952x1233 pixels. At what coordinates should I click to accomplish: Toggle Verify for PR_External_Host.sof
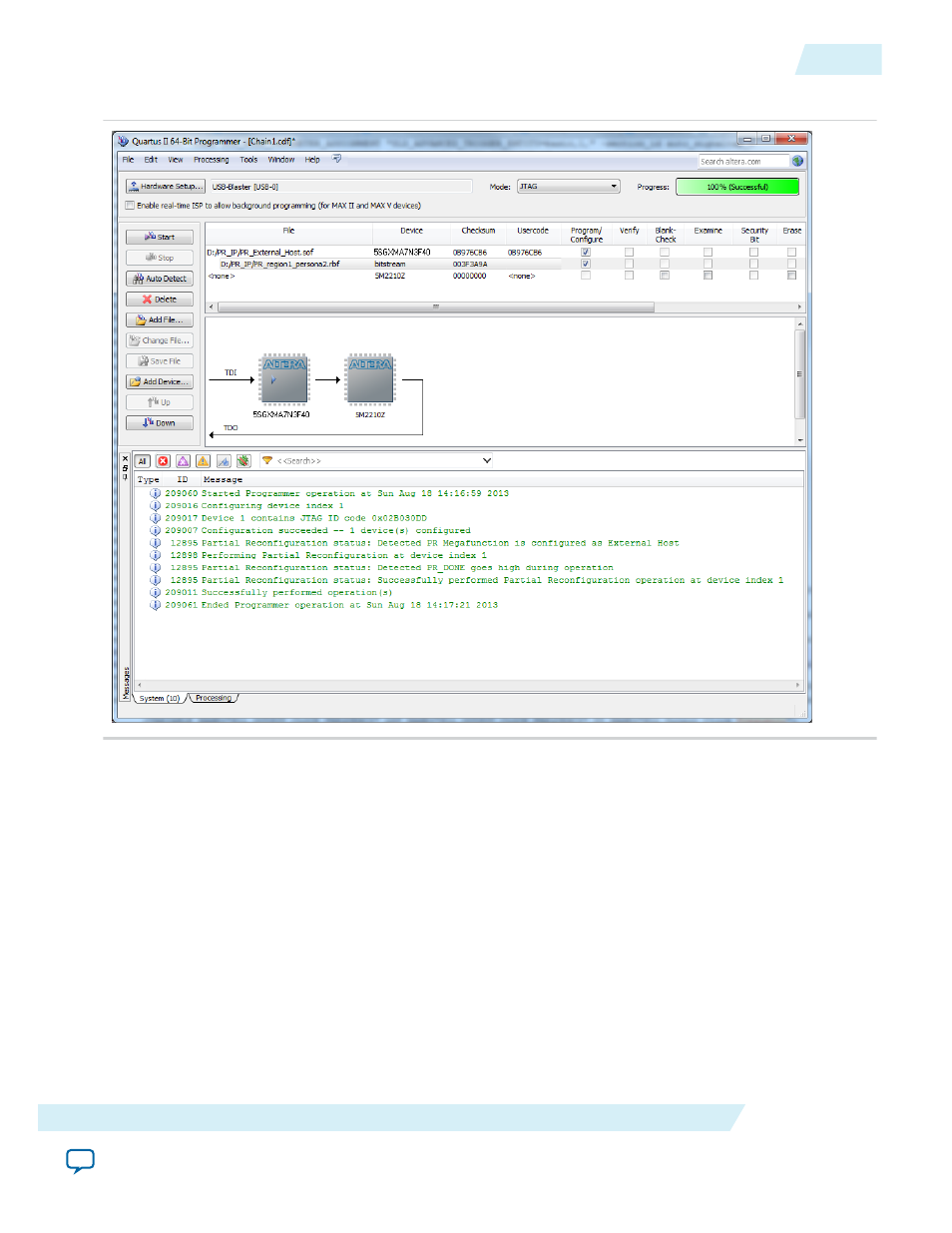coord(629,253)
